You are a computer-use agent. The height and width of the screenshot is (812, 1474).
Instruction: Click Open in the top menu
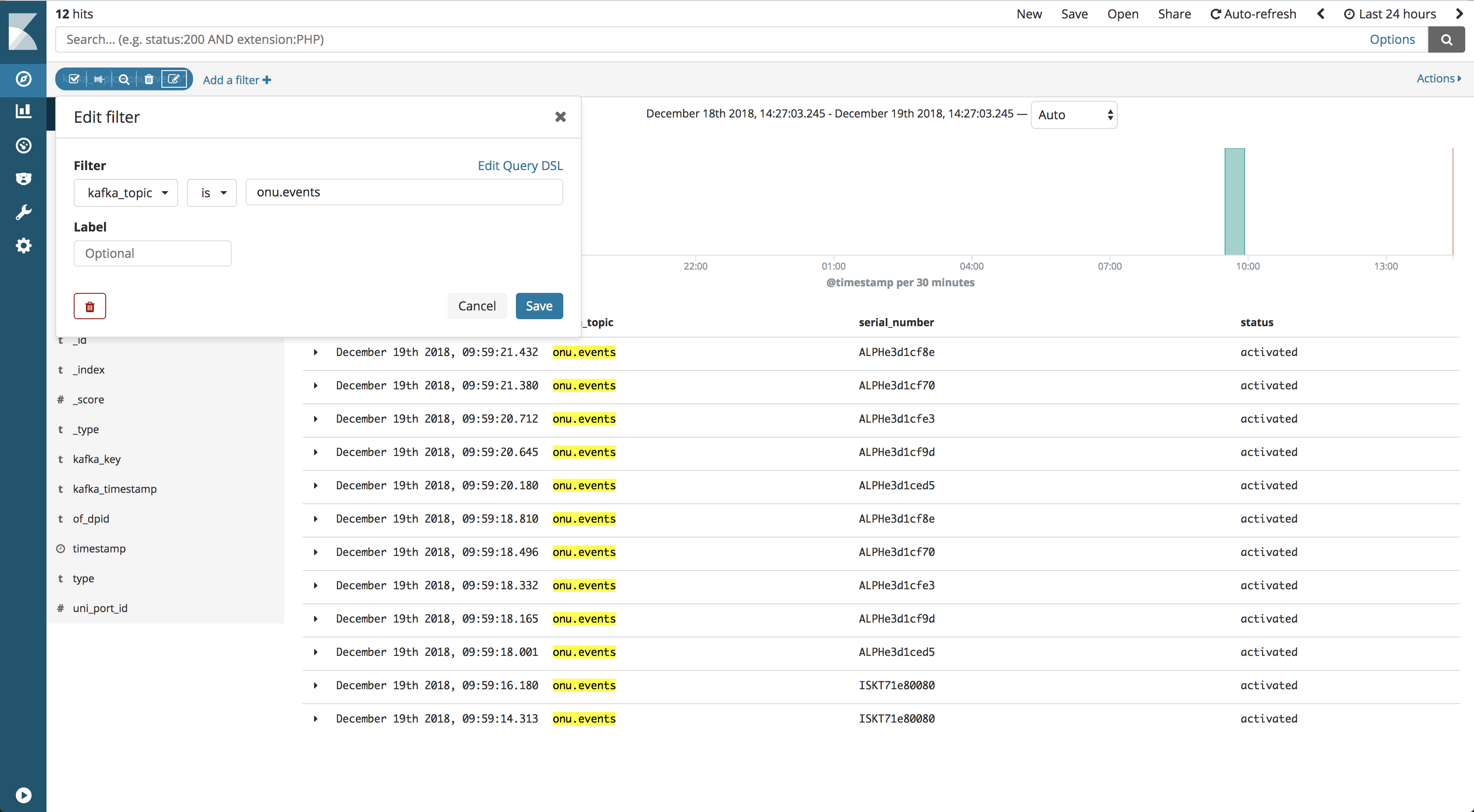pyautogui.click(x=1123, y=14)
